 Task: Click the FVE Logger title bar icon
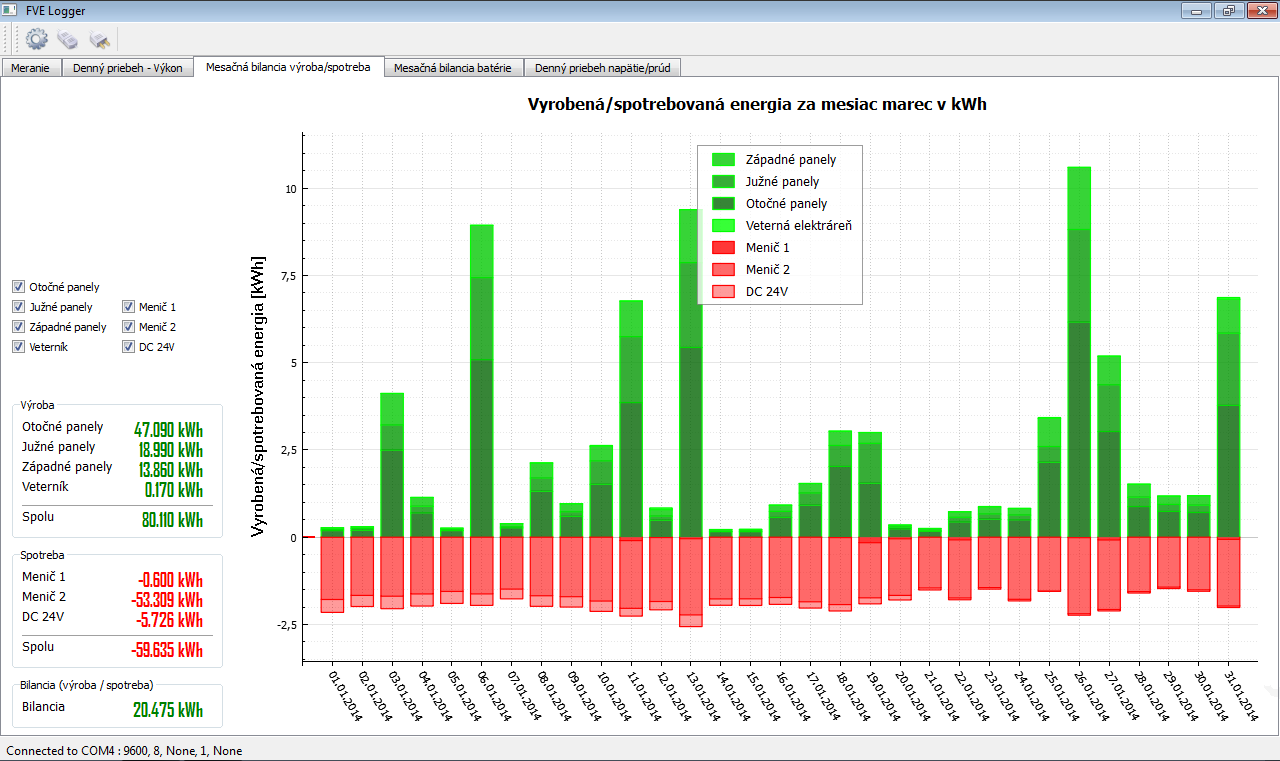[x=9, y=10]
